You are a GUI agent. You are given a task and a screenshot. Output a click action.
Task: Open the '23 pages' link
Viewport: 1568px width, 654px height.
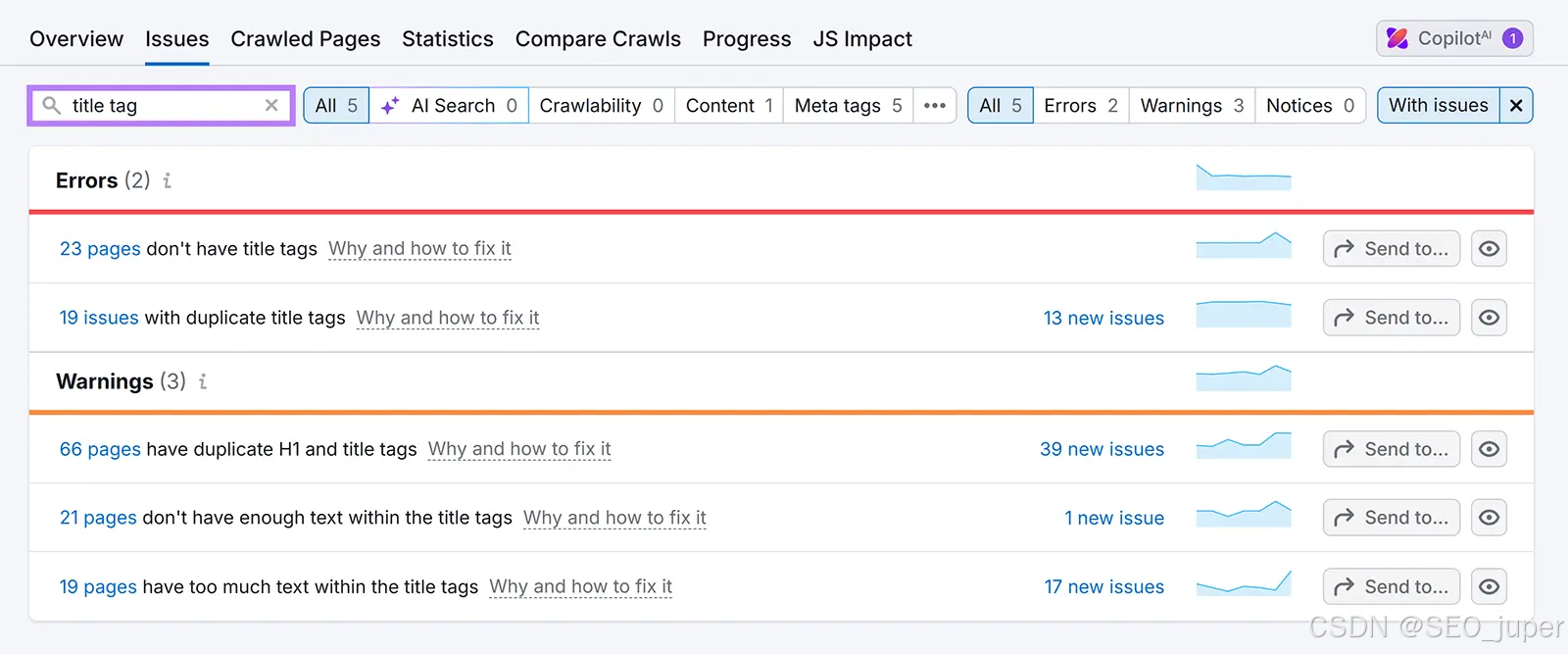pyautogui.click(x=100, y=249)
